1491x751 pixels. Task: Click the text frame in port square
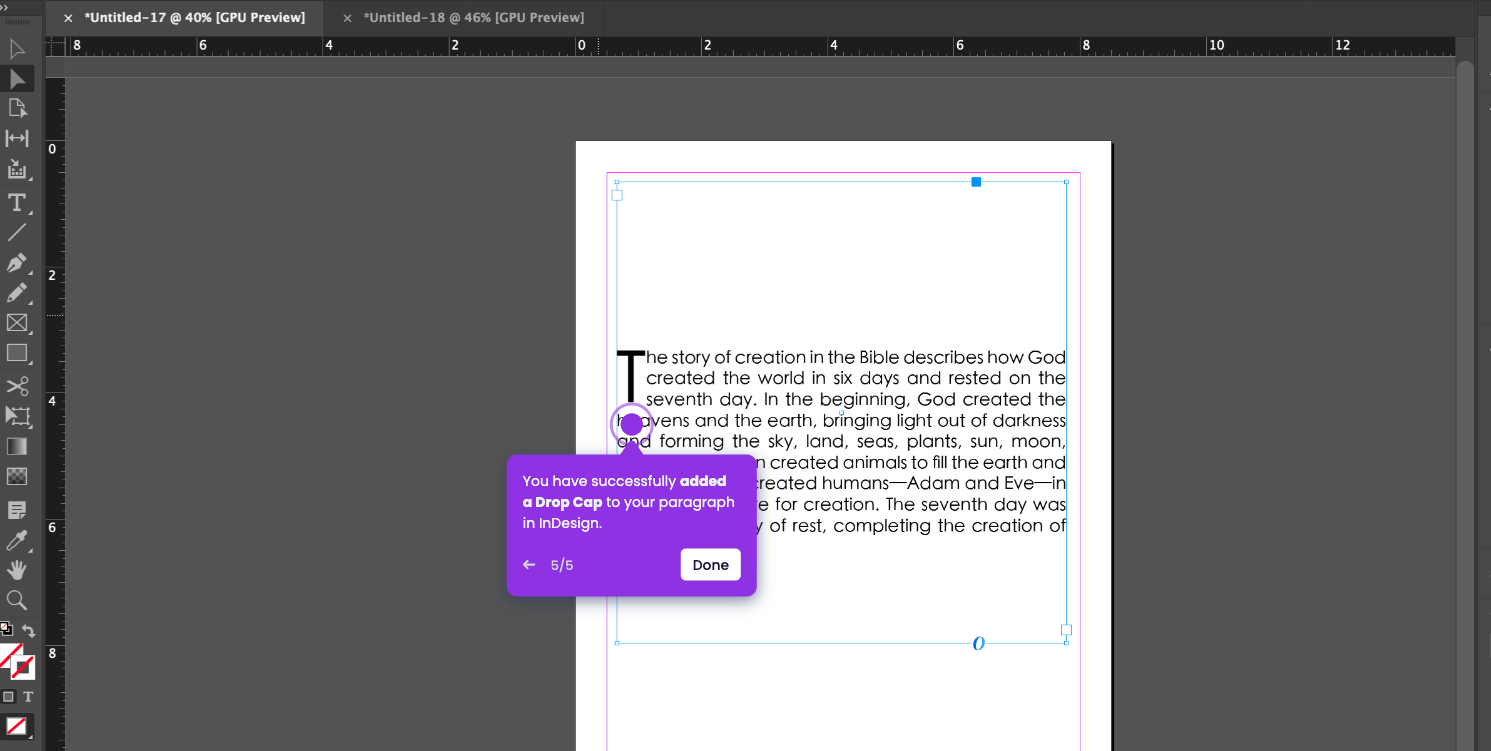pos(617,196)
